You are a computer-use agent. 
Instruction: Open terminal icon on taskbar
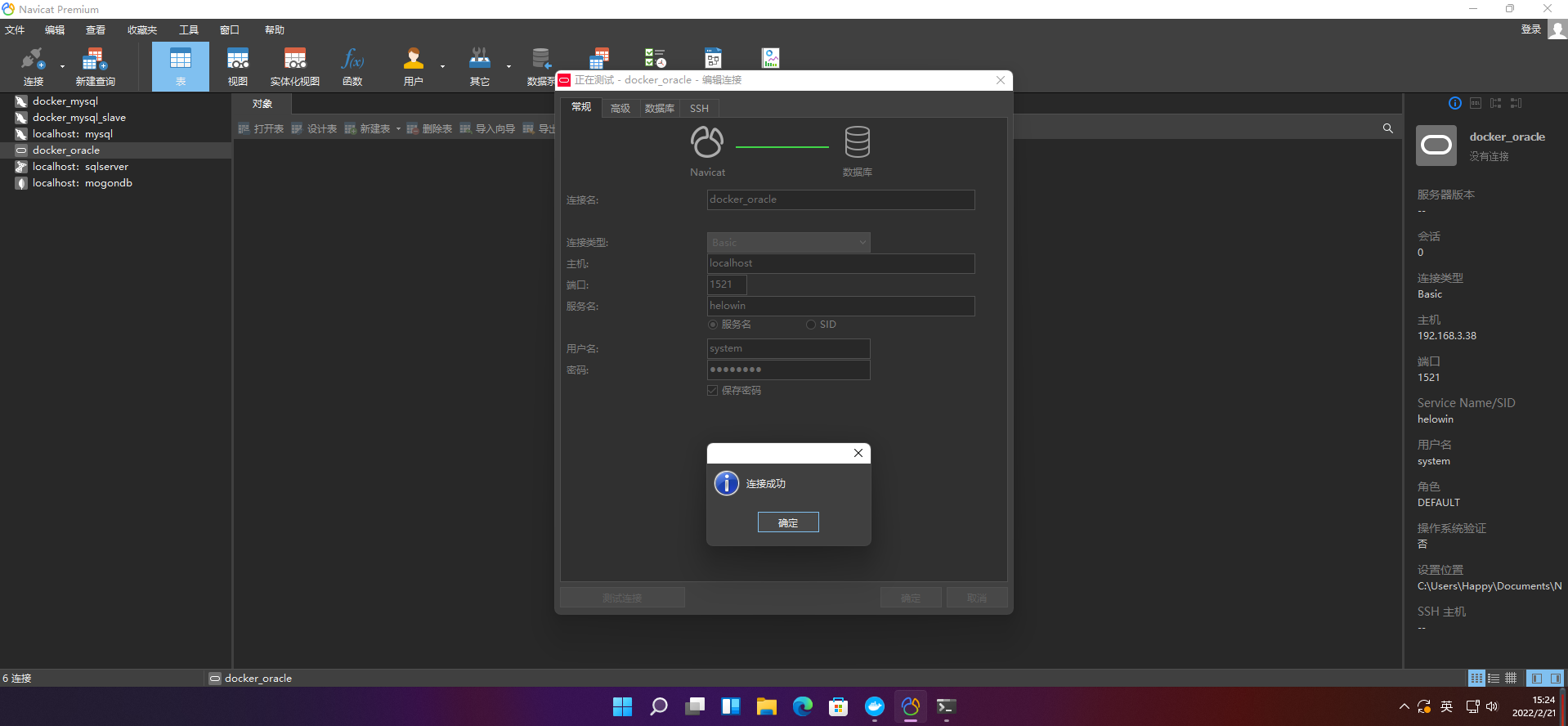click(946, 706)
